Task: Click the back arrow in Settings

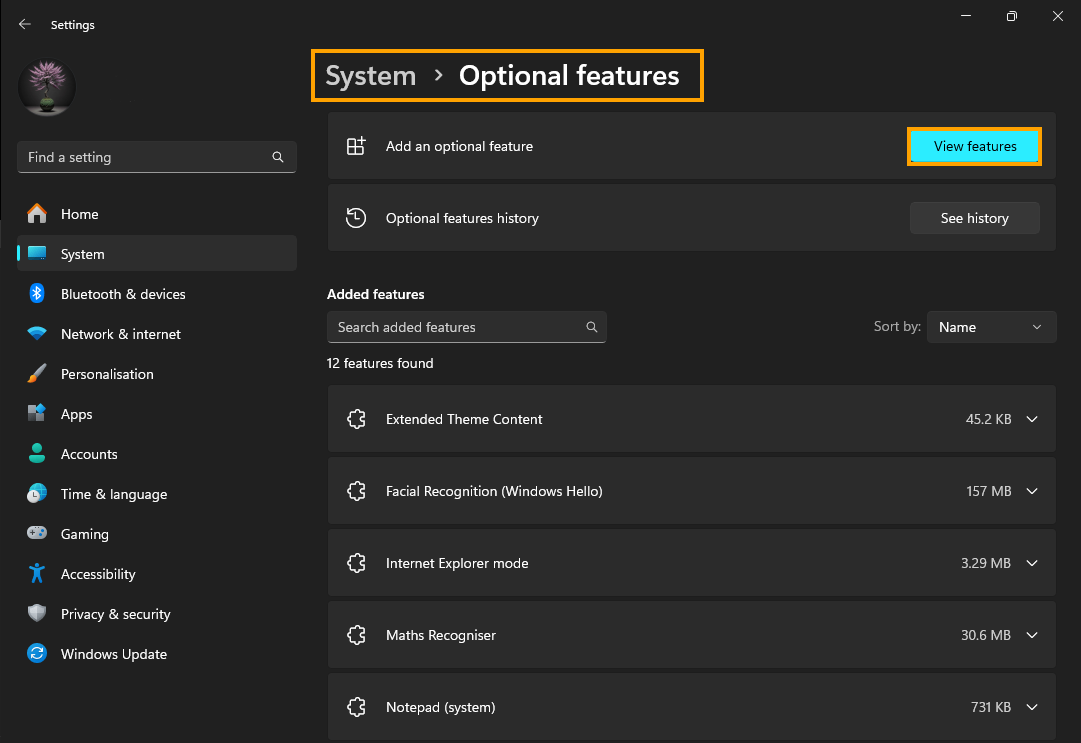Action: coord(25,24)
